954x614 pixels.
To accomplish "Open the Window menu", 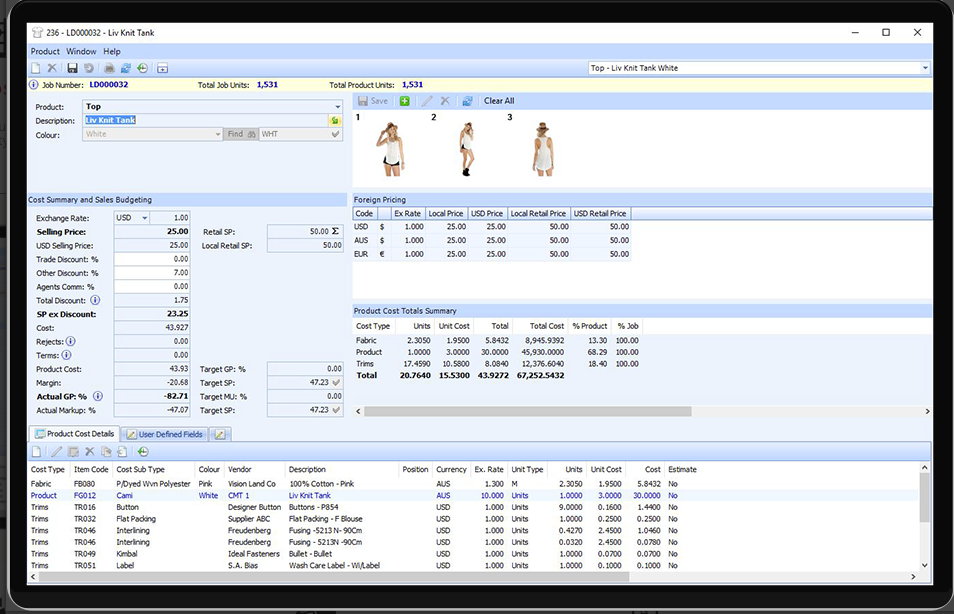I will [x=81, y=51].
